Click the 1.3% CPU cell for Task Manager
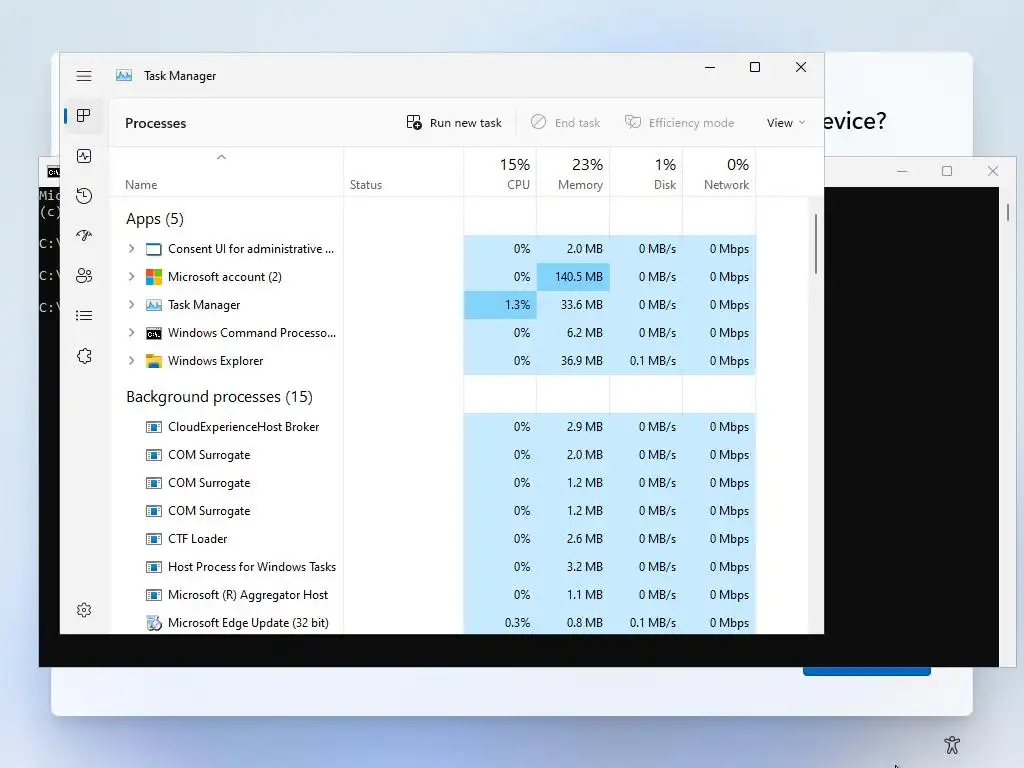This screenshot has width=1024, height=768. 500,305
